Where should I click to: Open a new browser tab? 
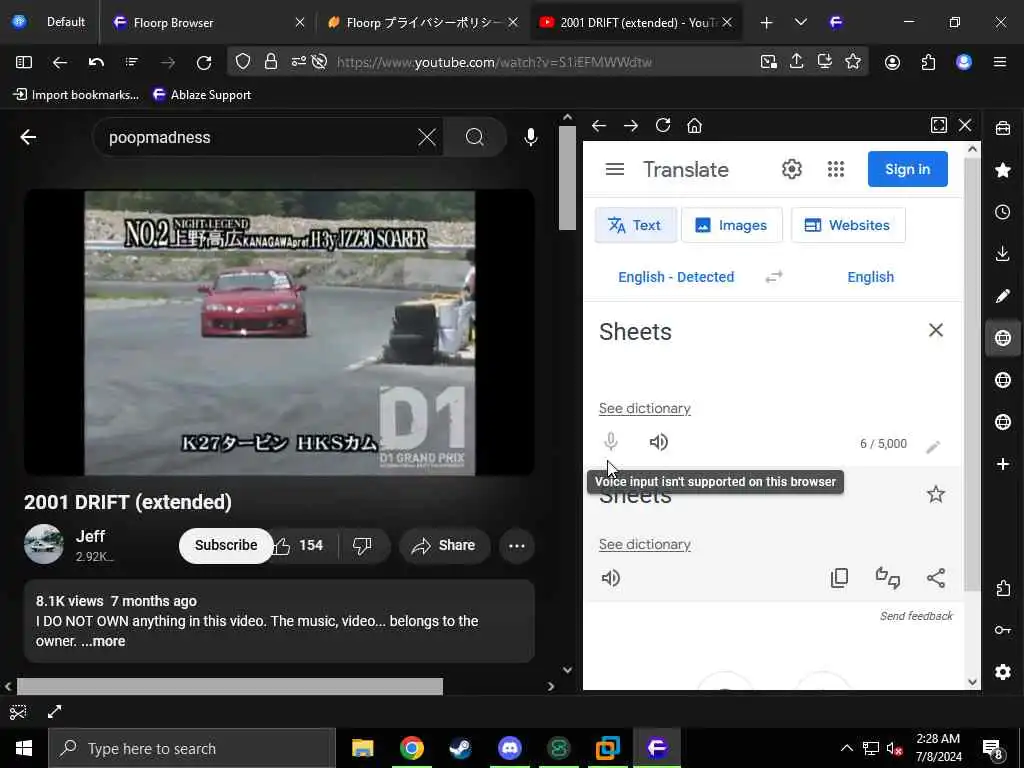766,22
